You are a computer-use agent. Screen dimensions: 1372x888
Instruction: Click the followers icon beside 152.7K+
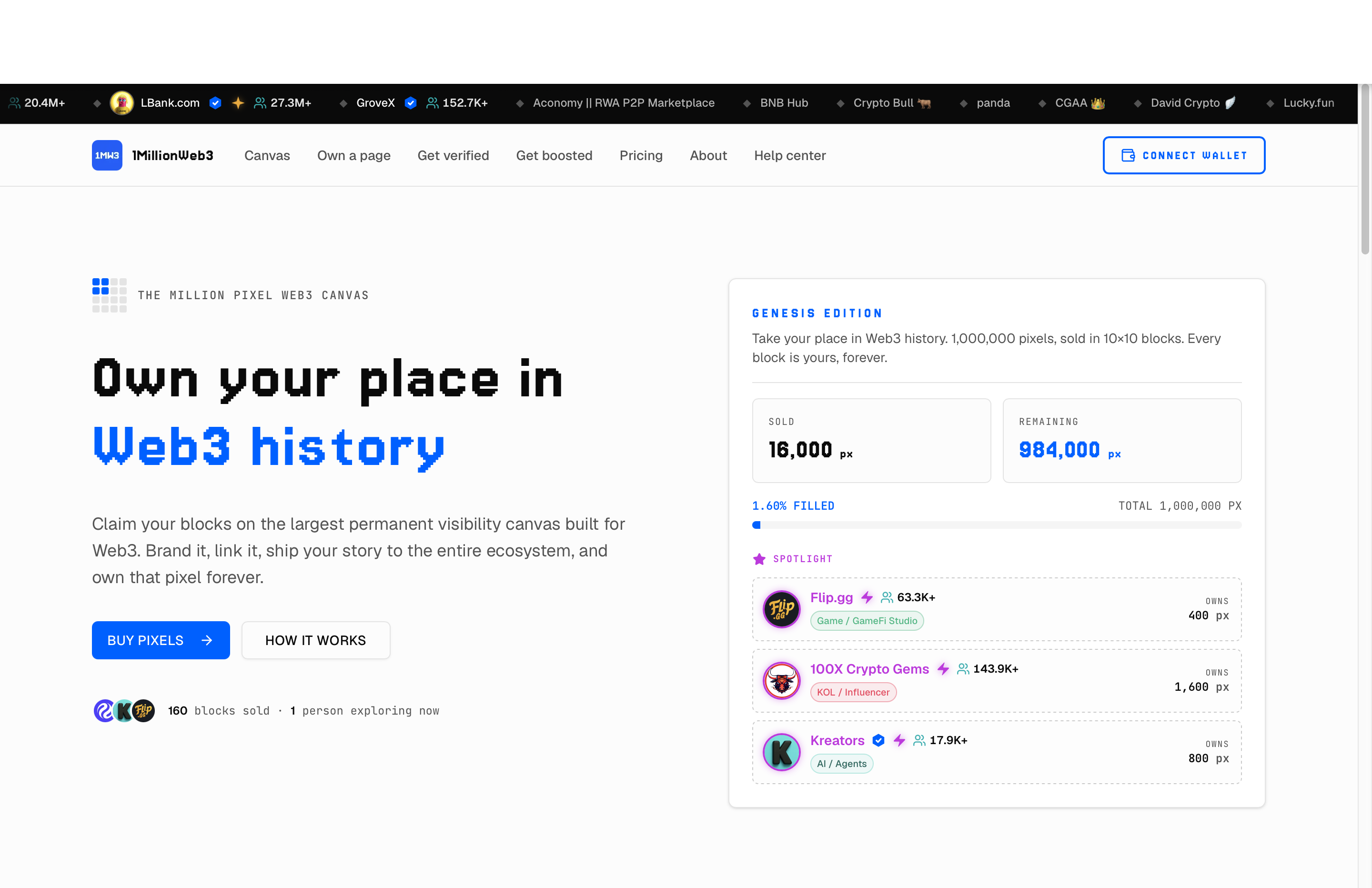tap(433, 103)
